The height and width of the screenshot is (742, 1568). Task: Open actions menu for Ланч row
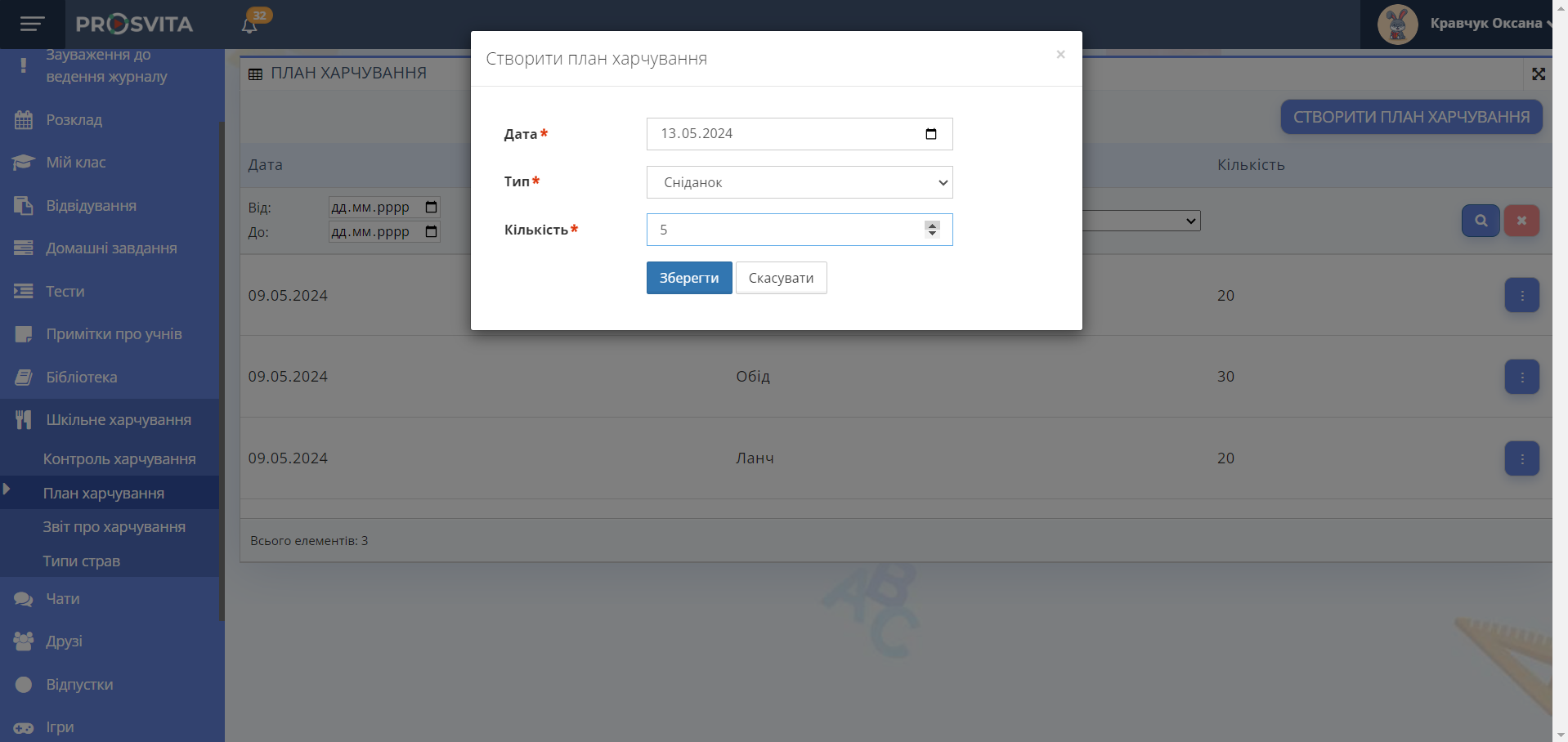coord(1521,458)
